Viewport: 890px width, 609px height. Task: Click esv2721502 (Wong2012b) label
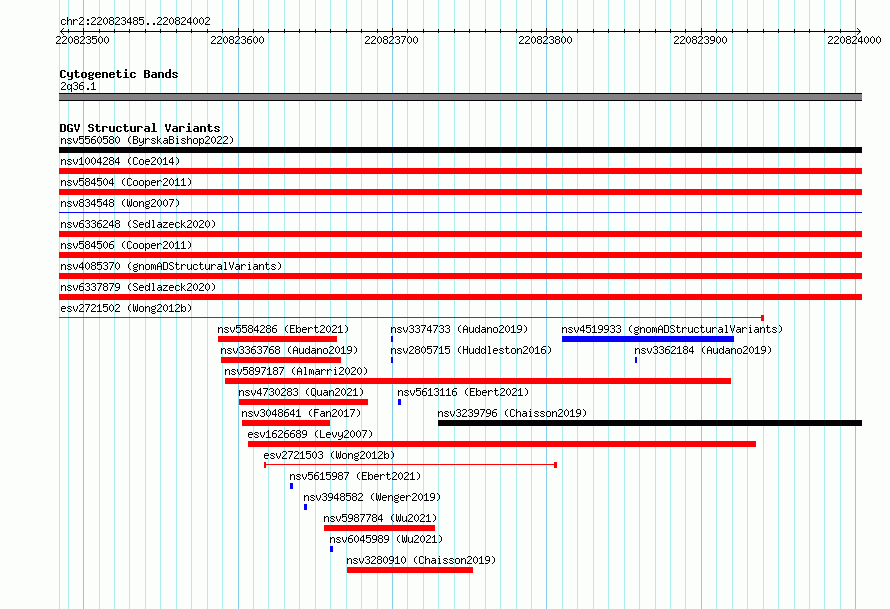(x=126, y=308)
